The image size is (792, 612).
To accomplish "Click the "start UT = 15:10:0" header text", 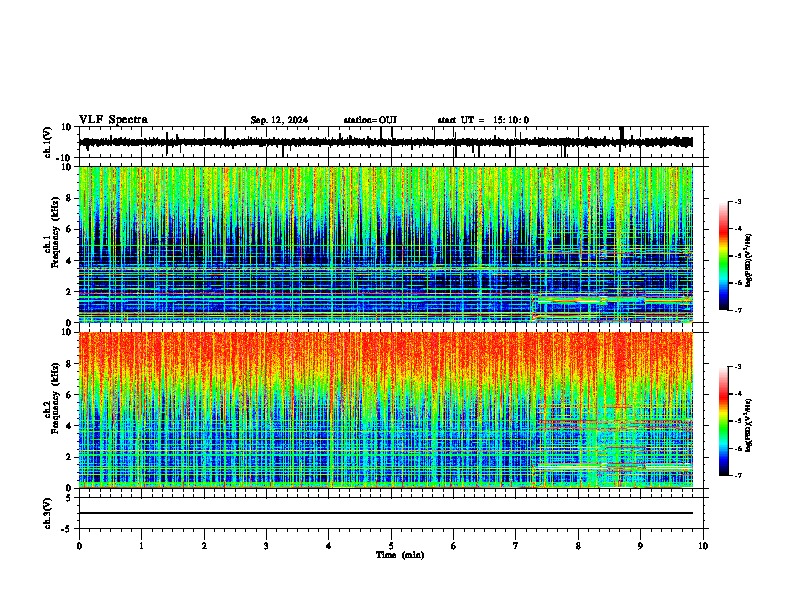I will (483, 120).
